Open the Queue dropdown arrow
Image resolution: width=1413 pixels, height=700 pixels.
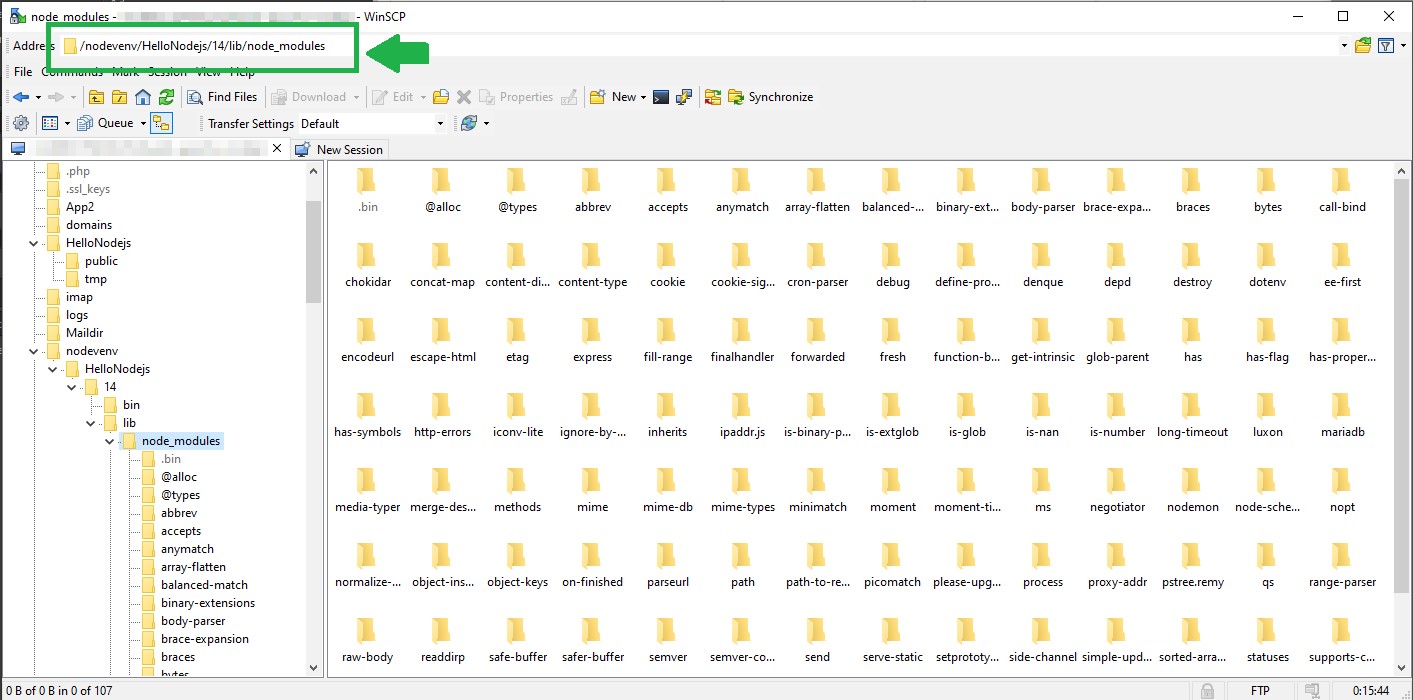pos(143,123)
